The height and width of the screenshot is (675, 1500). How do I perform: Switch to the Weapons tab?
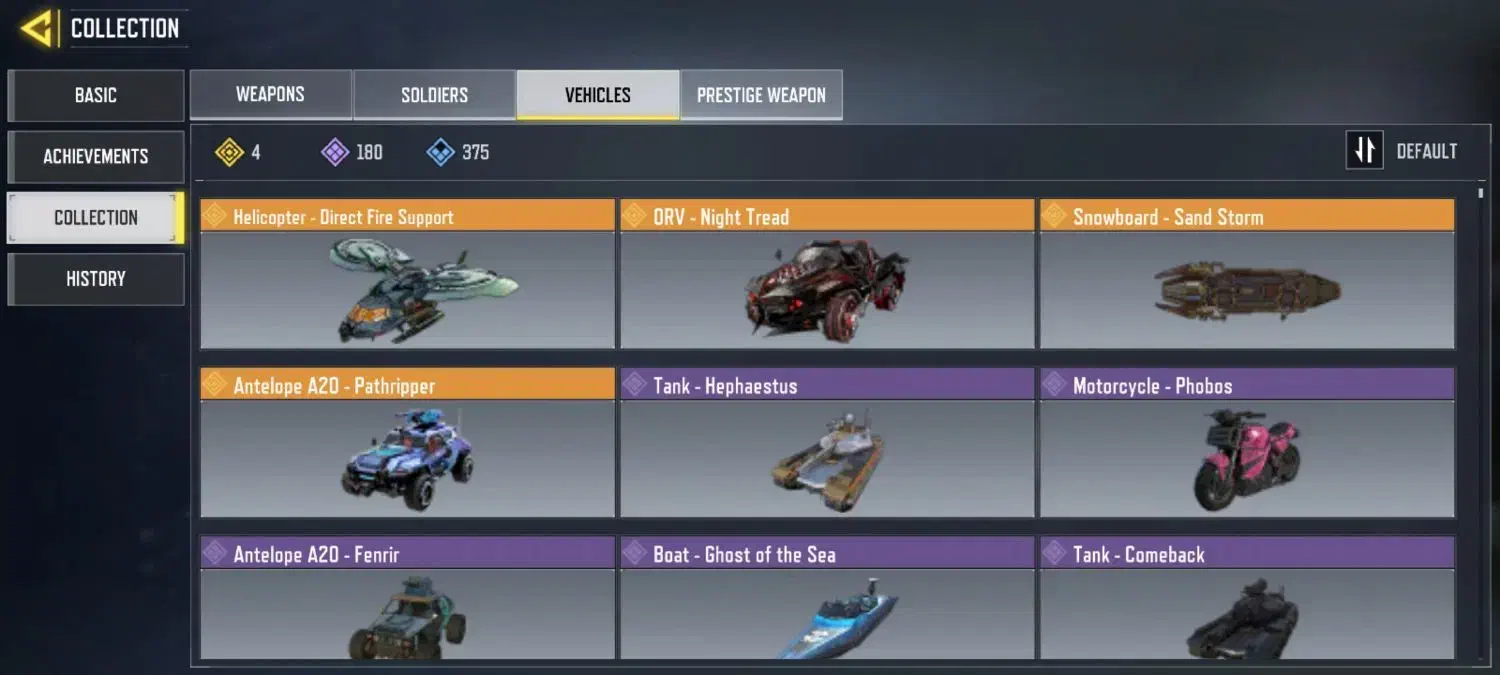point(270,95)
